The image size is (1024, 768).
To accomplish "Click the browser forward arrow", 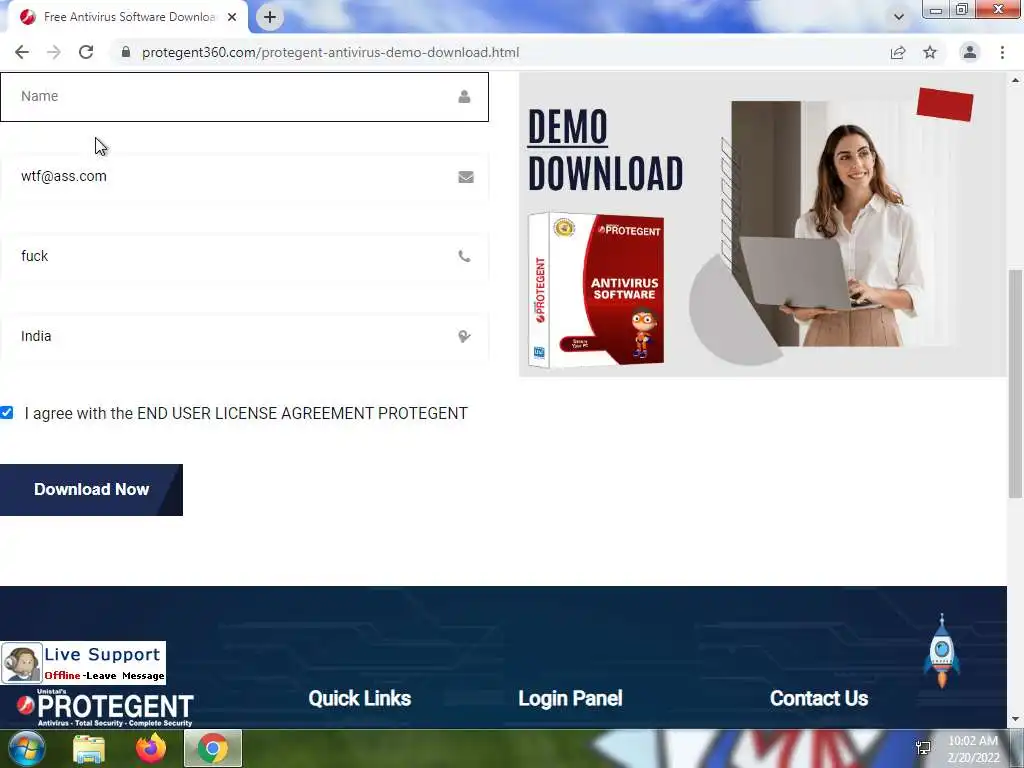I will click(54, 52).
